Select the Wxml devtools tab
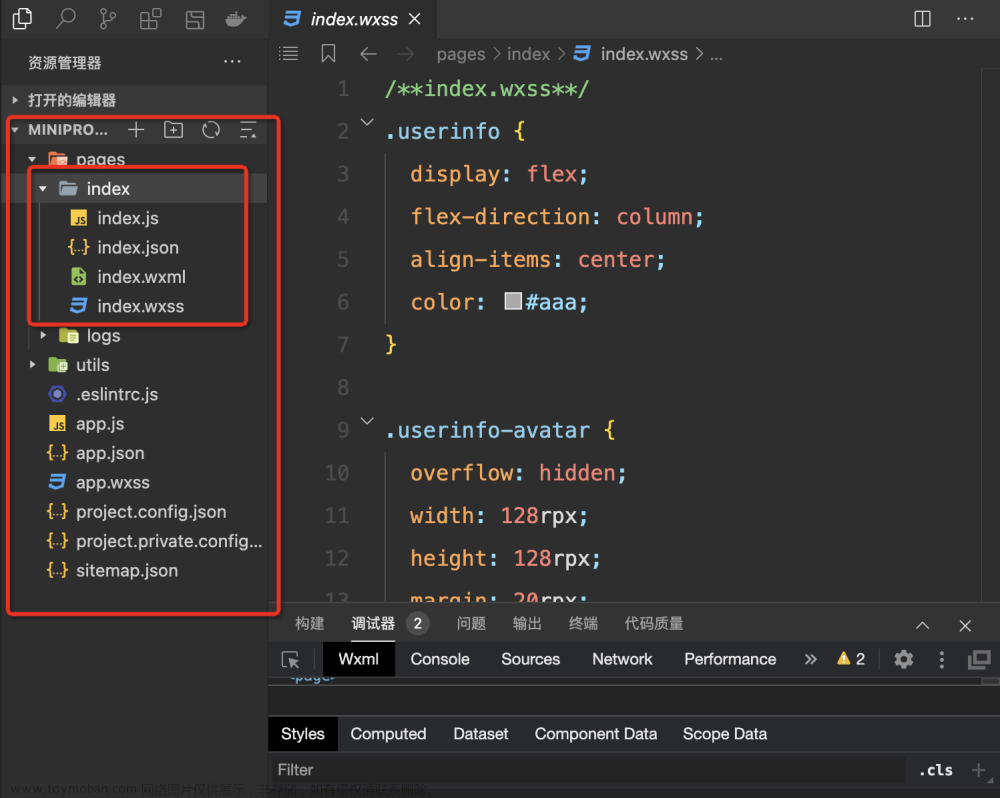Screen dimensions: 1000x798 tap(358, 659)
